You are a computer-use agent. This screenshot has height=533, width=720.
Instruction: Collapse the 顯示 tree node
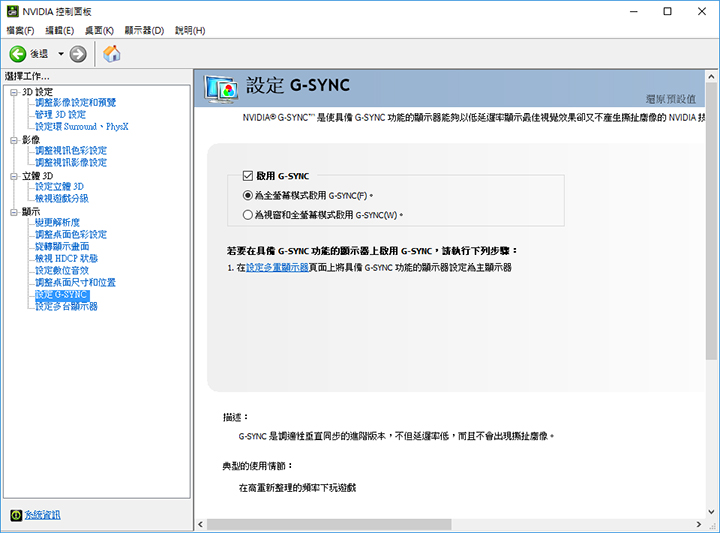tap(14, 212)
